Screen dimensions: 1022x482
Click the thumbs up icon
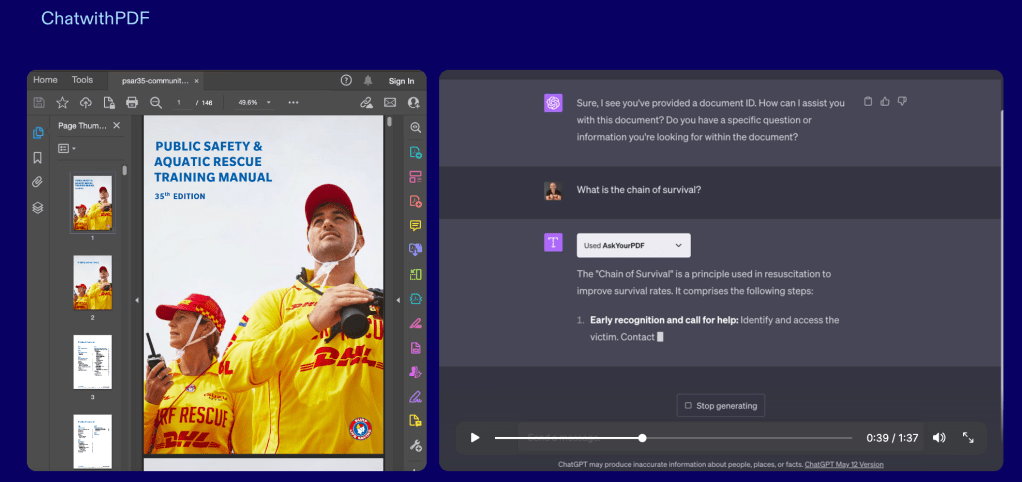click(x=885, y=101)
